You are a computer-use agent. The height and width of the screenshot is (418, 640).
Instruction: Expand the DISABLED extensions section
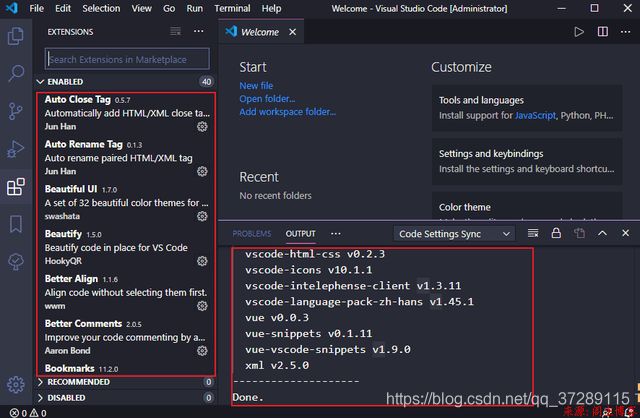point(126,398)
